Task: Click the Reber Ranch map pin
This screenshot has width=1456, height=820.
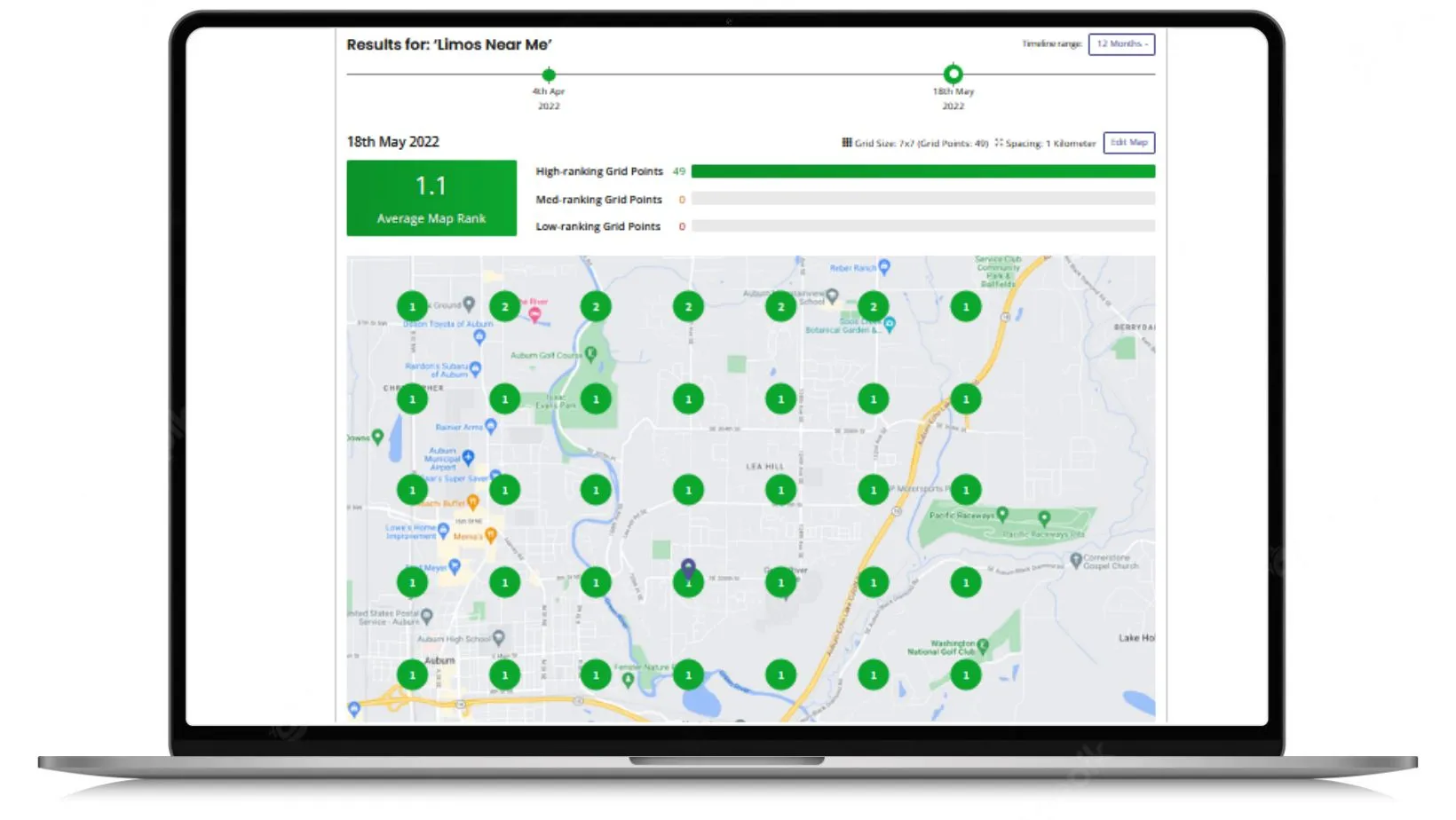Action: click(x=884, y=267)
